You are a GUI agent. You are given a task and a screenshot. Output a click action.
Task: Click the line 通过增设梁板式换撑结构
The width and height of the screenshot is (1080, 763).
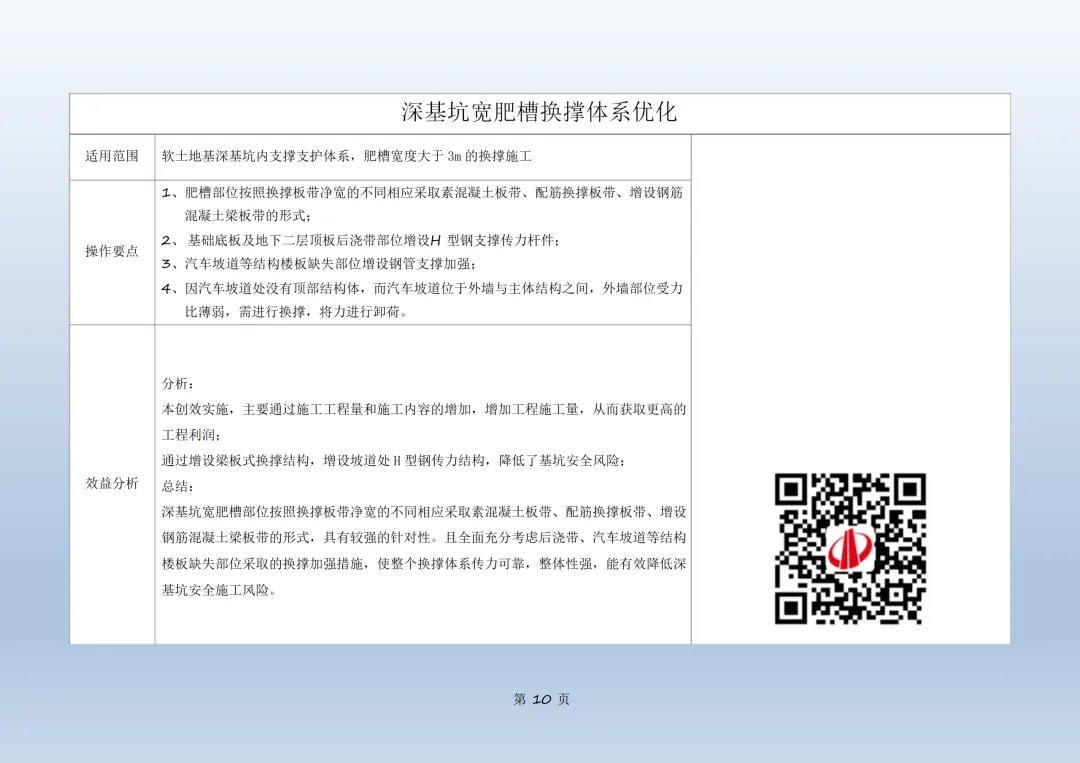[x=393, y=461]
